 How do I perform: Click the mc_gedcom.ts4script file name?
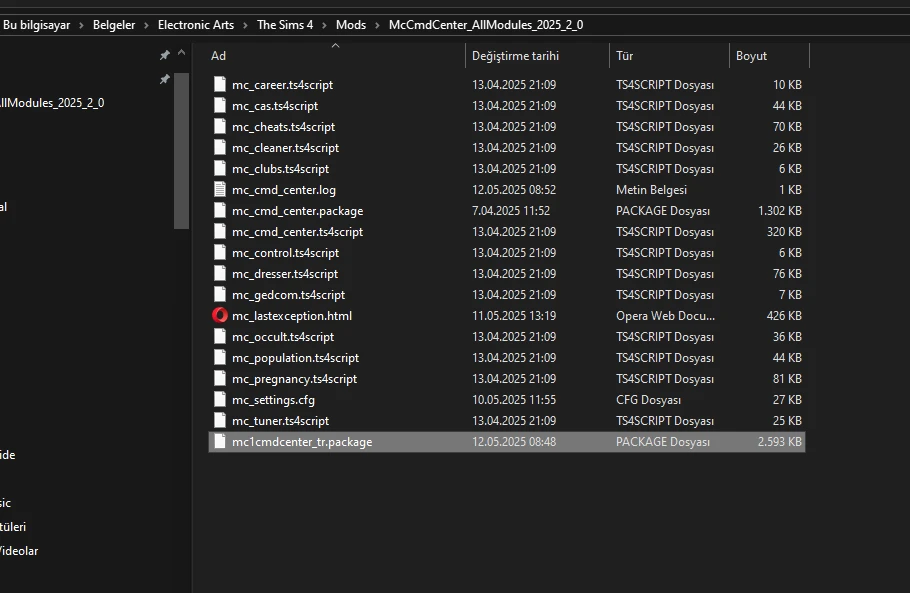[288, 295]
